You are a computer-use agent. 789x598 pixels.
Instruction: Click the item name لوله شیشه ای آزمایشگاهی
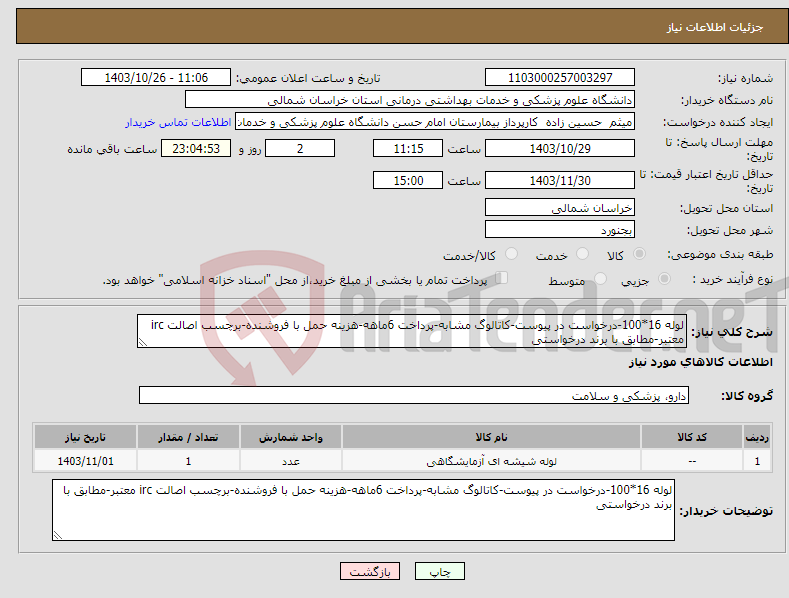click(x=491, y=461)
